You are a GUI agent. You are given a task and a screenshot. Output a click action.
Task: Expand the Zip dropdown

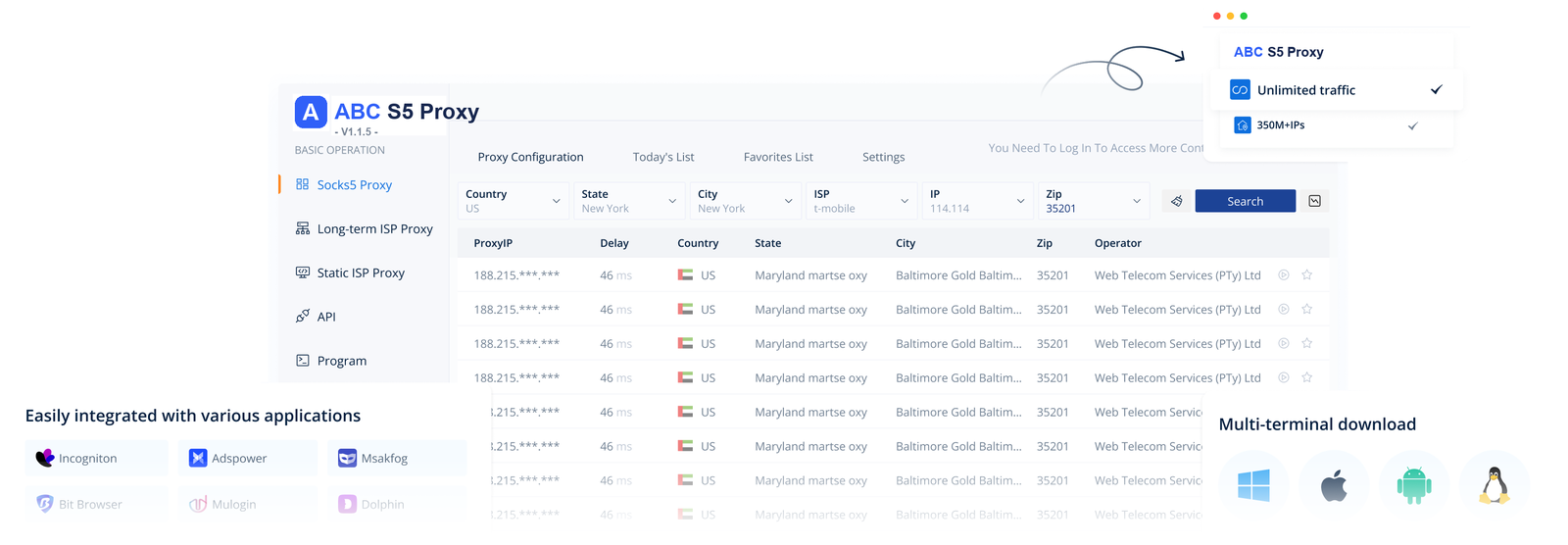(x=1094, y=201)
